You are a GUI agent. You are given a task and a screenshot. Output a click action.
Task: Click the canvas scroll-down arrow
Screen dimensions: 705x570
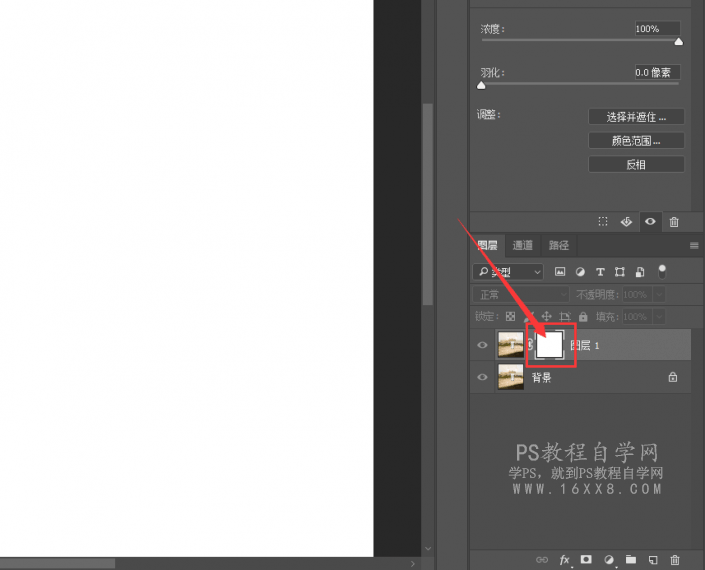pyautogui.click(x=428, y=549)
